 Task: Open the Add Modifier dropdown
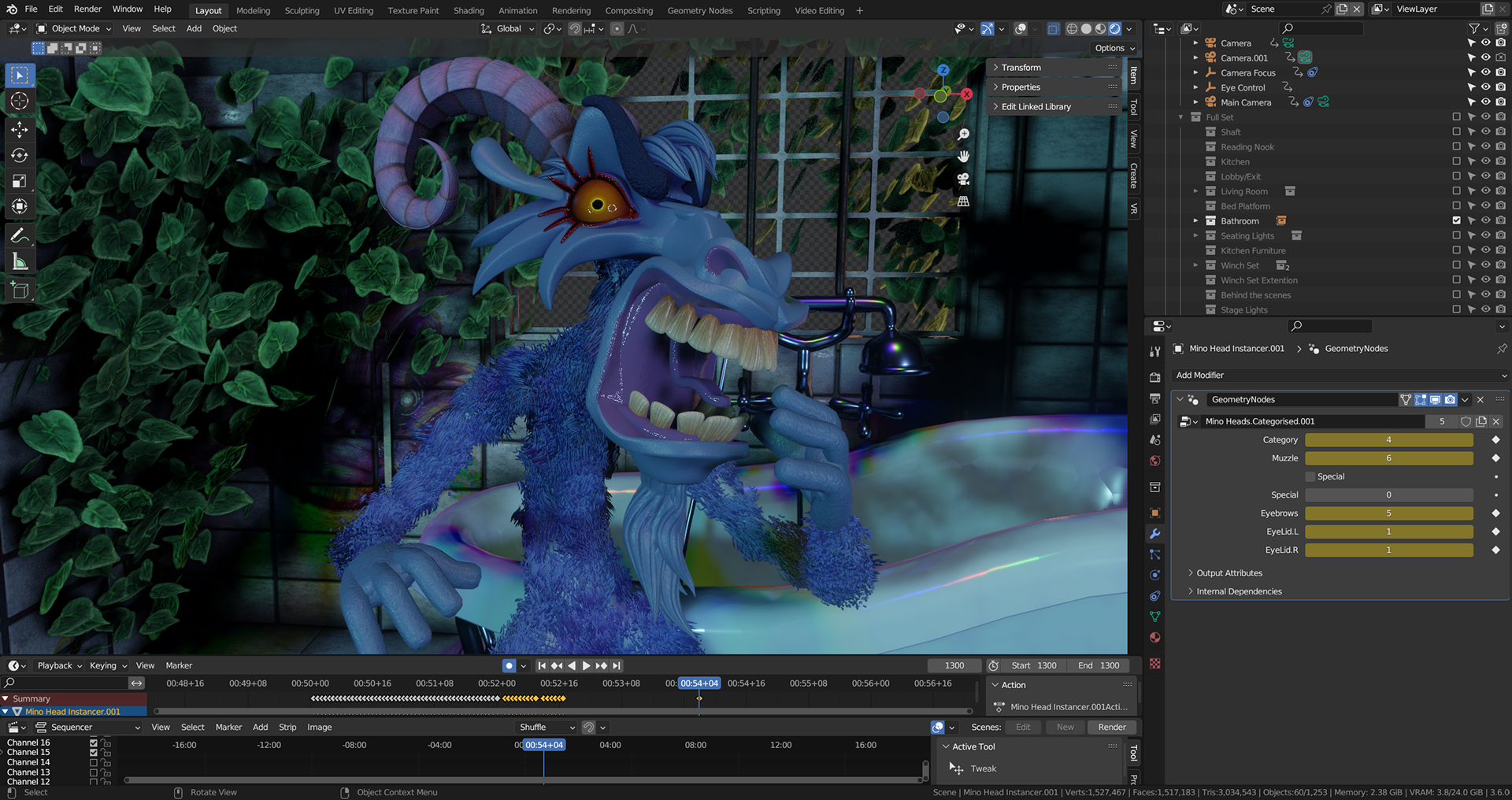click(x=1339, y=376)
